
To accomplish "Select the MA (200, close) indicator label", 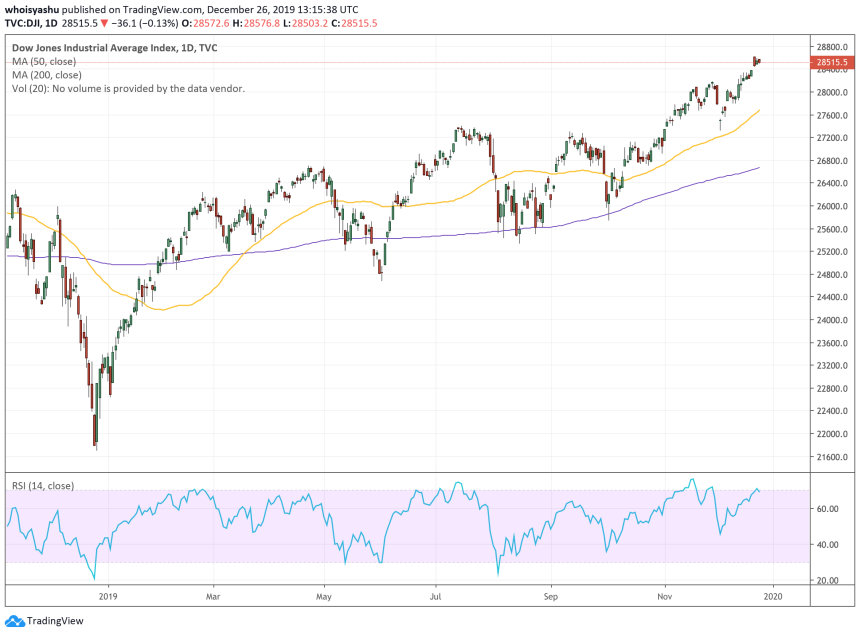I will tap(49, 74).
